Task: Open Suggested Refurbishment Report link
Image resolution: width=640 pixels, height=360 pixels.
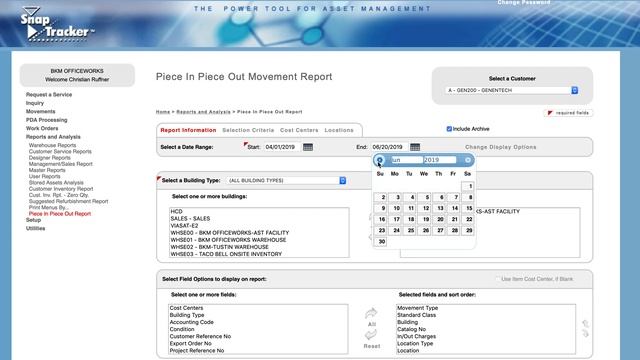Action: (x=68, y=201)
